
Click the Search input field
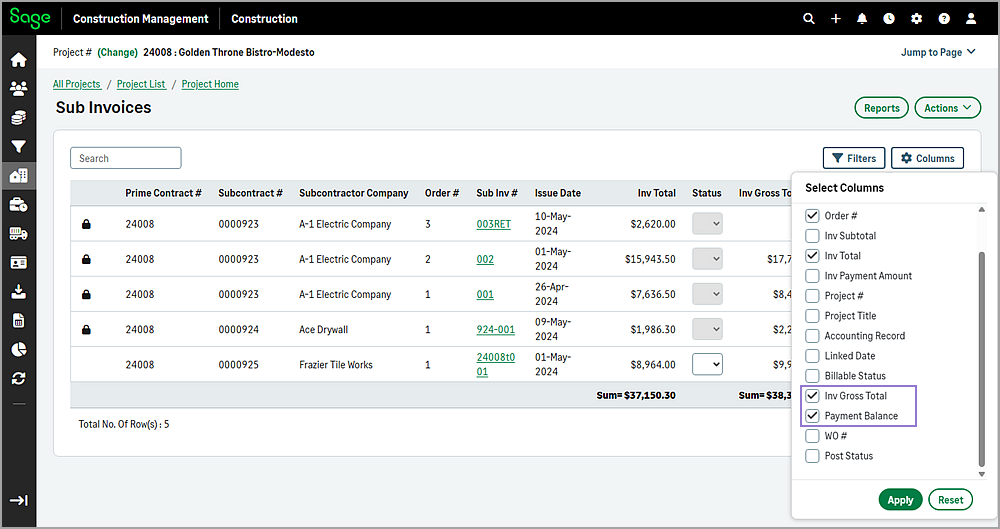(x=126, y=158)
